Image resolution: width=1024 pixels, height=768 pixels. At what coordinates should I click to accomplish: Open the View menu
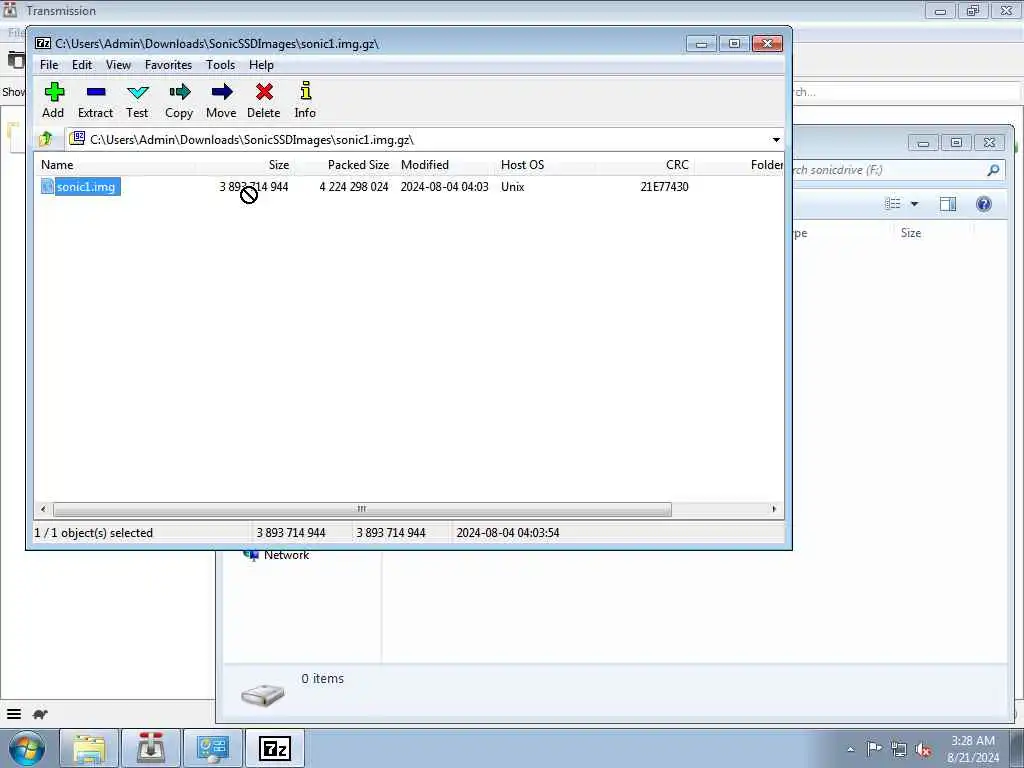118,65
